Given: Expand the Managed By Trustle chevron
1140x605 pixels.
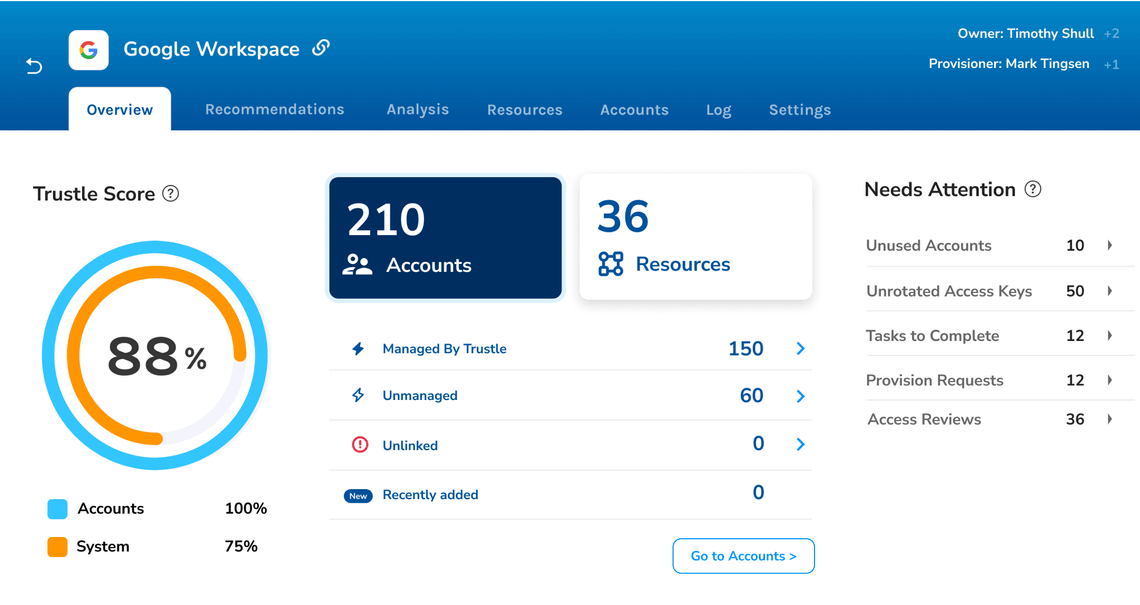Looking at the screenshot, I should [800, 348].
